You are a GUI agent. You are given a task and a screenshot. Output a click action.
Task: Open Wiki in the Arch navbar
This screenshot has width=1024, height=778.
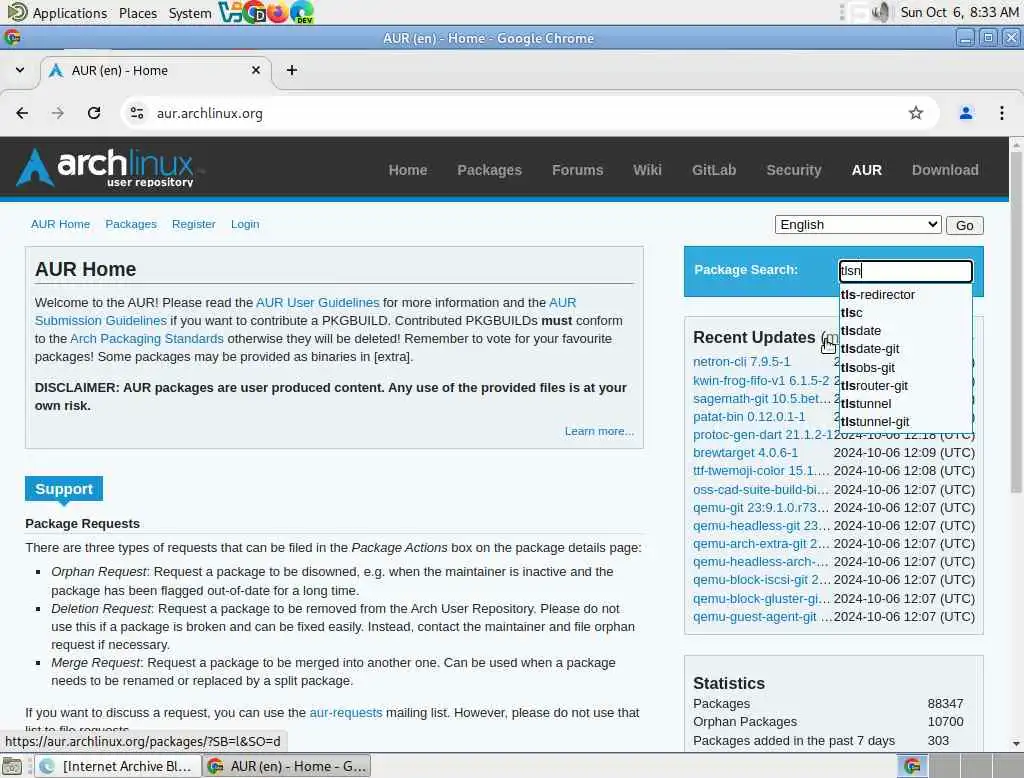coord(647,170)
